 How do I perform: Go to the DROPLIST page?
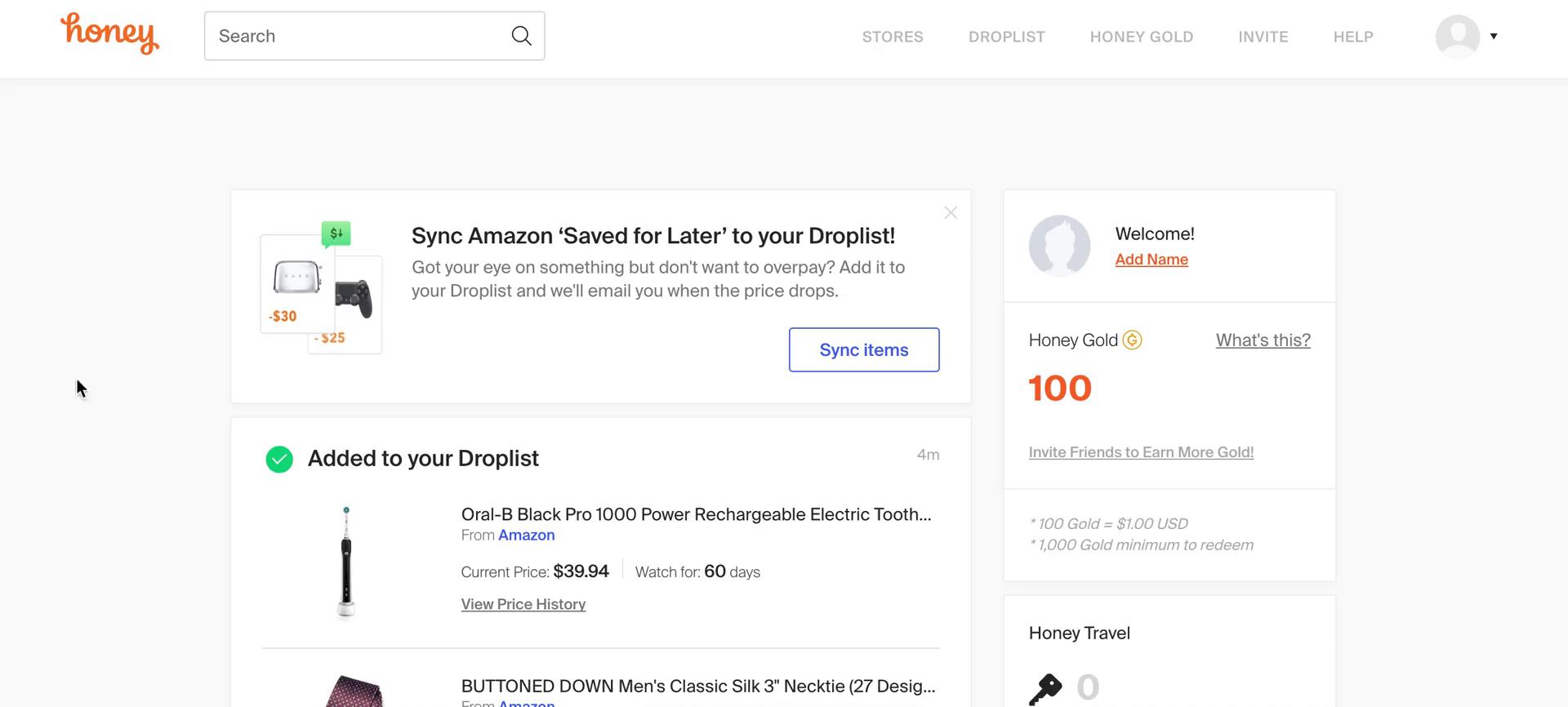coord(1006,37)
